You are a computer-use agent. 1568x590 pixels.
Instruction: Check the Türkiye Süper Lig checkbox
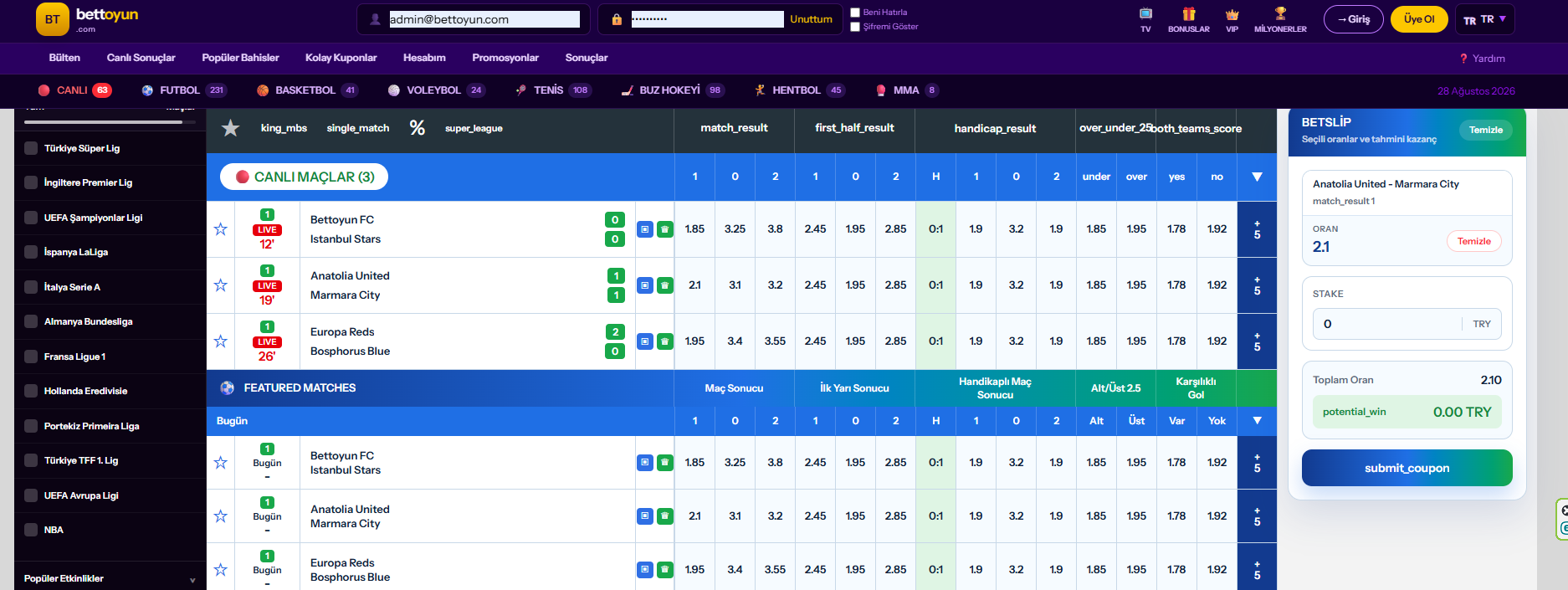(x=31, y=148)
